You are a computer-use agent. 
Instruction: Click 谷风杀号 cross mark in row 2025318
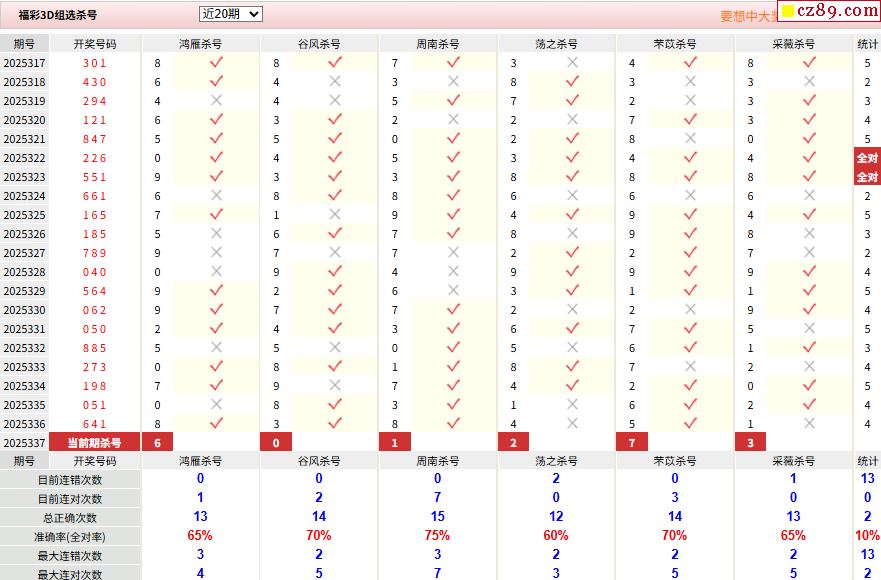[x=335, y=82]
